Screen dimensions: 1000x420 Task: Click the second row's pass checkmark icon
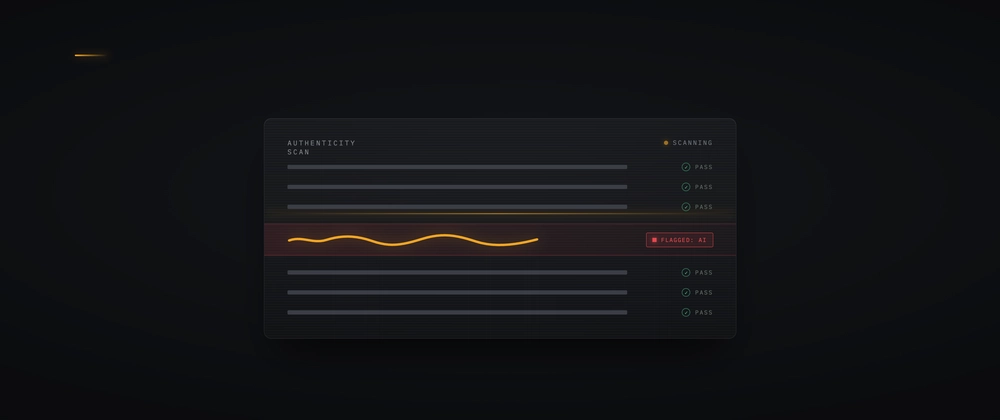(x=686, y=187)
